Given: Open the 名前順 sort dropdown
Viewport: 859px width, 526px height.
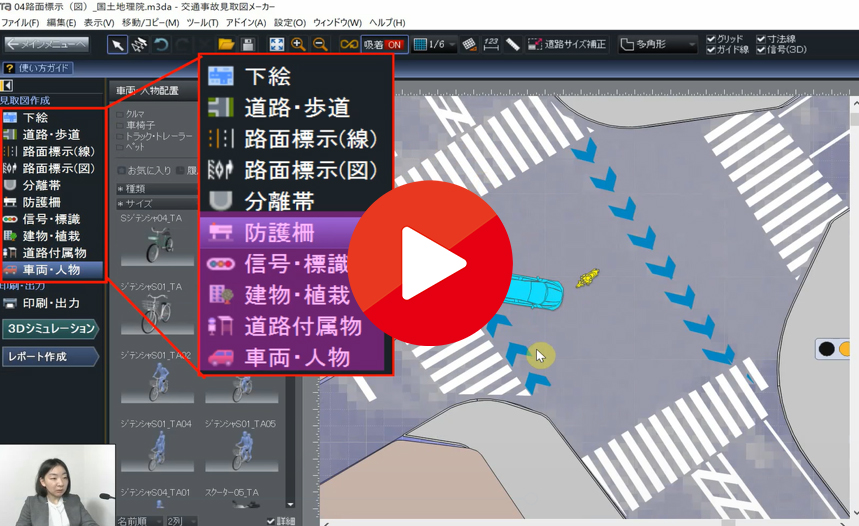Looking at the screenshot, I should [138, 521].
